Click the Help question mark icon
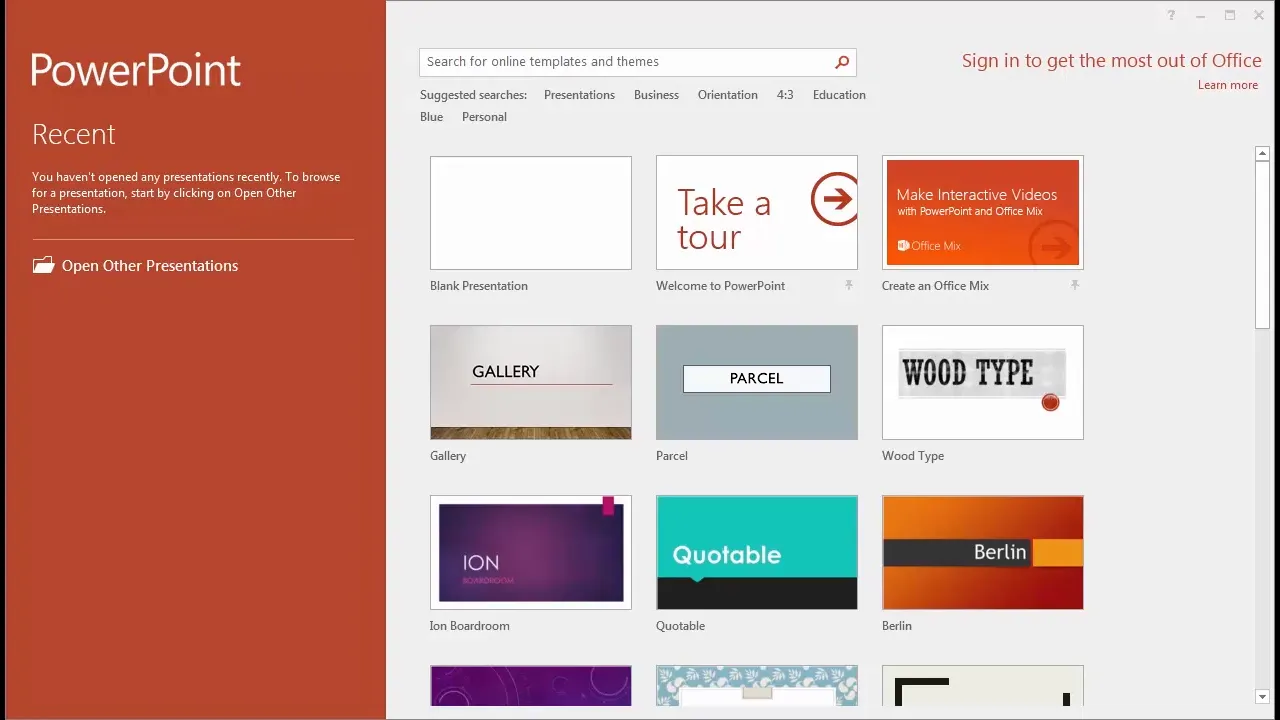The height and width of the screenshot is (720, 1280). click(1171, 15)
